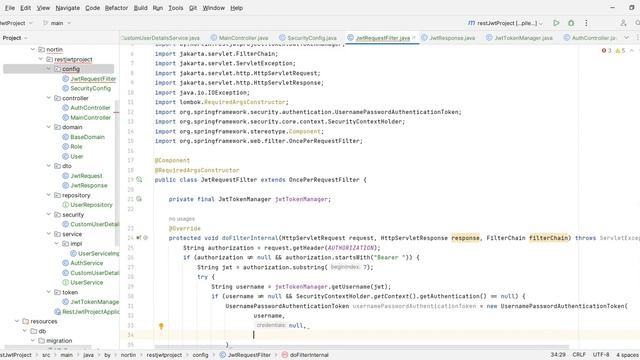This screenshot has height=360, width=640.
Task: Open the More Actions vertical dots menu
Action: point(586,23)
